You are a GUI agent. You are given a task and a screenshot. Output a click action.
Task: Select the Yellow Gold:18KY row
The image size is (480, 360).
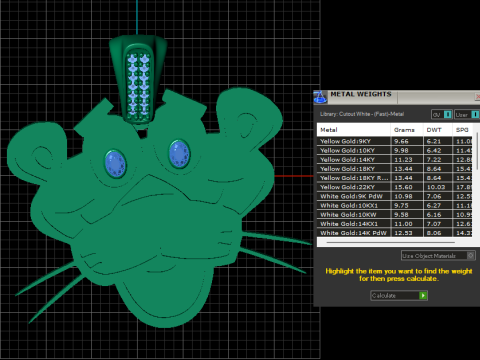pyautogui.click(x=395, y=169)
